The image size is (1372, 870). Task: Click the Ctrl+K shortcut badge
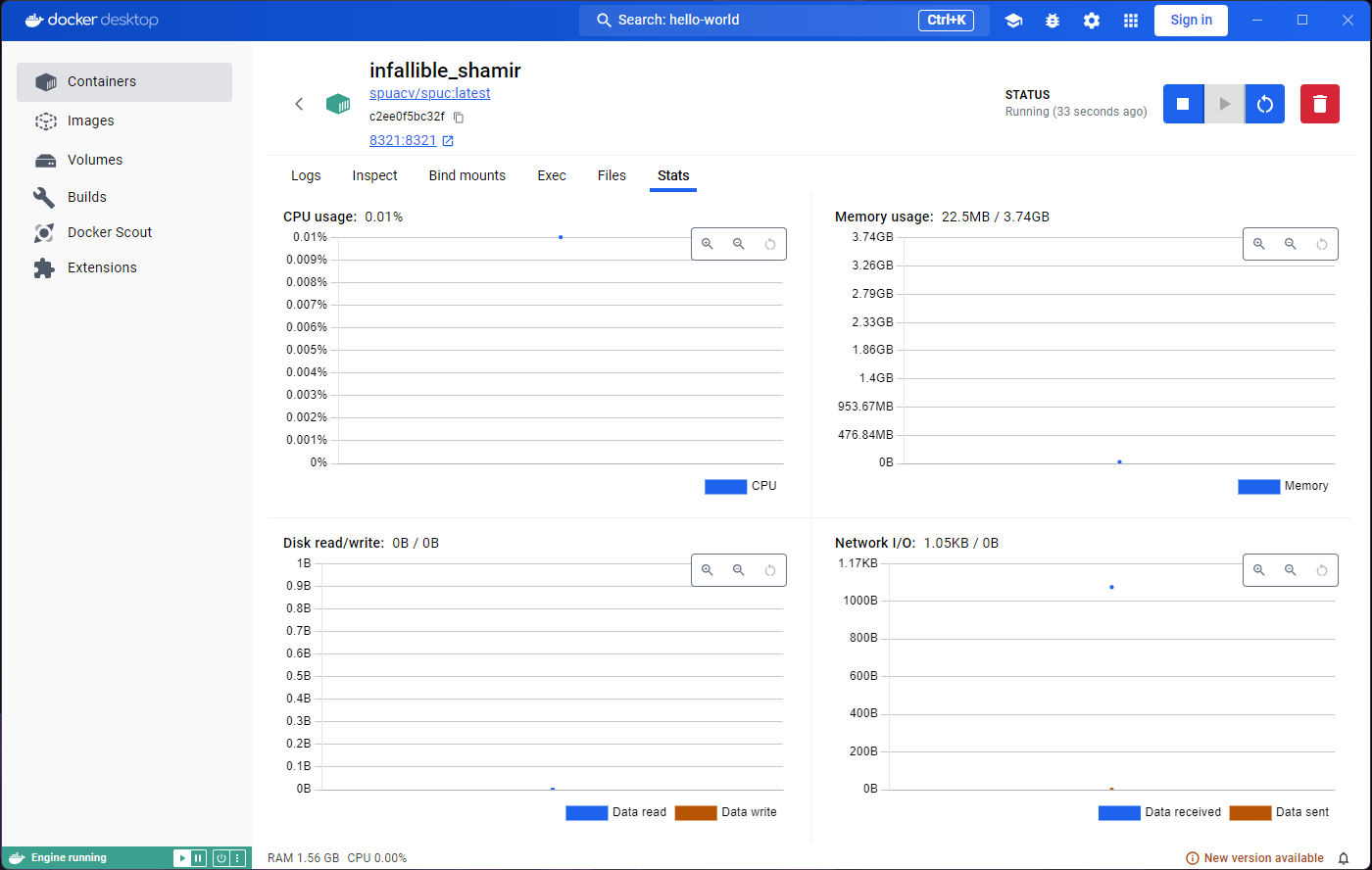946,20
